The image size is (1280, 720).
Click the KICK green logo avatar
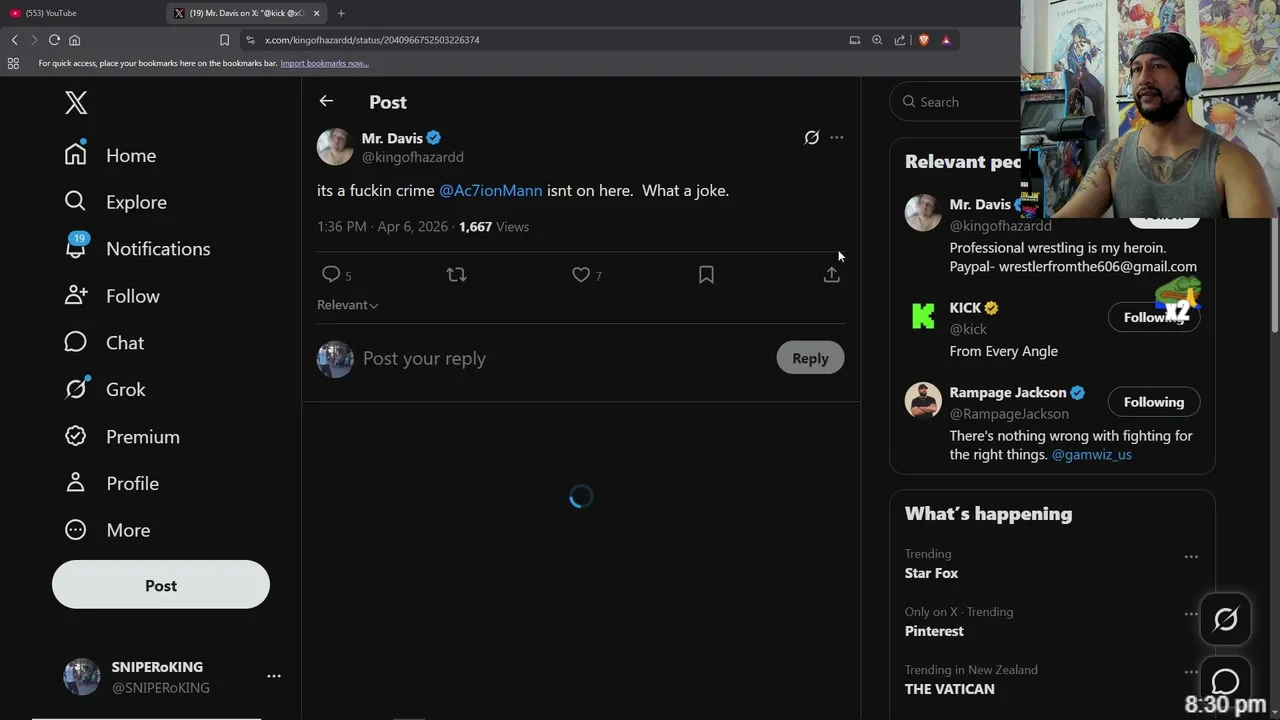coord(923,317)
